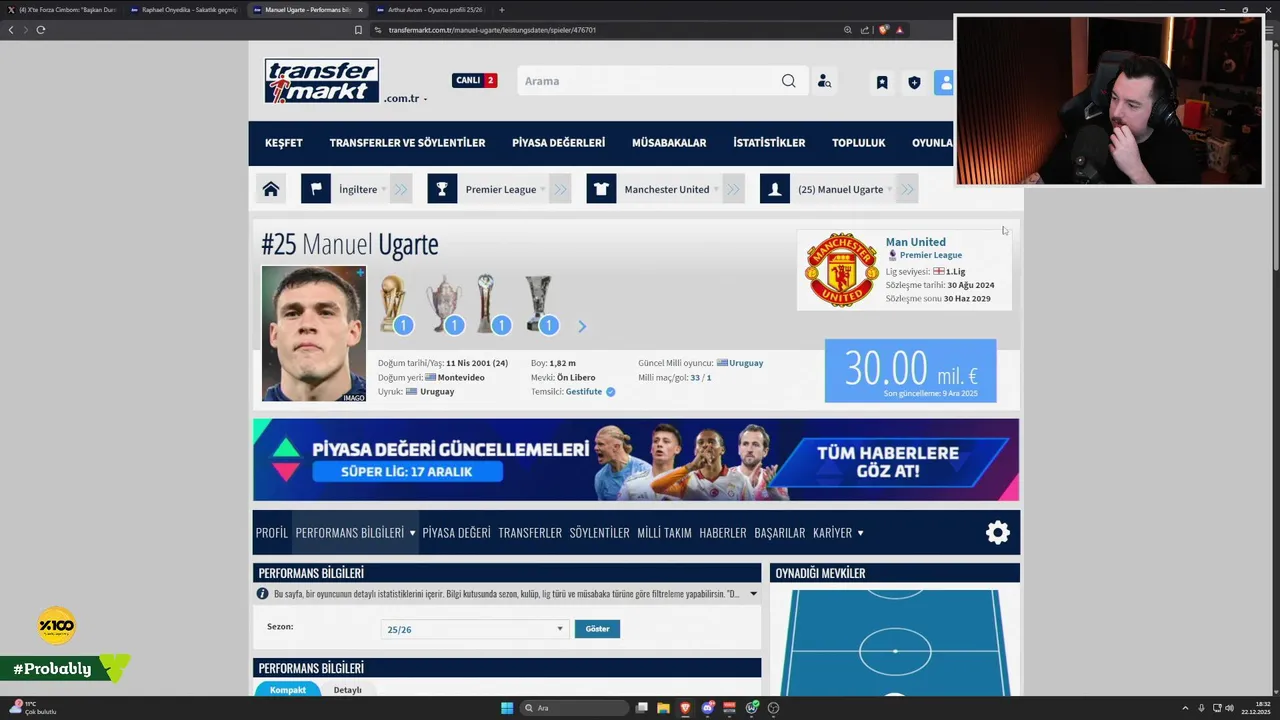Viewport: 1280px width, 720px height.
Task: Click the second silver cup trophy
Action: [x=443, y=304]
